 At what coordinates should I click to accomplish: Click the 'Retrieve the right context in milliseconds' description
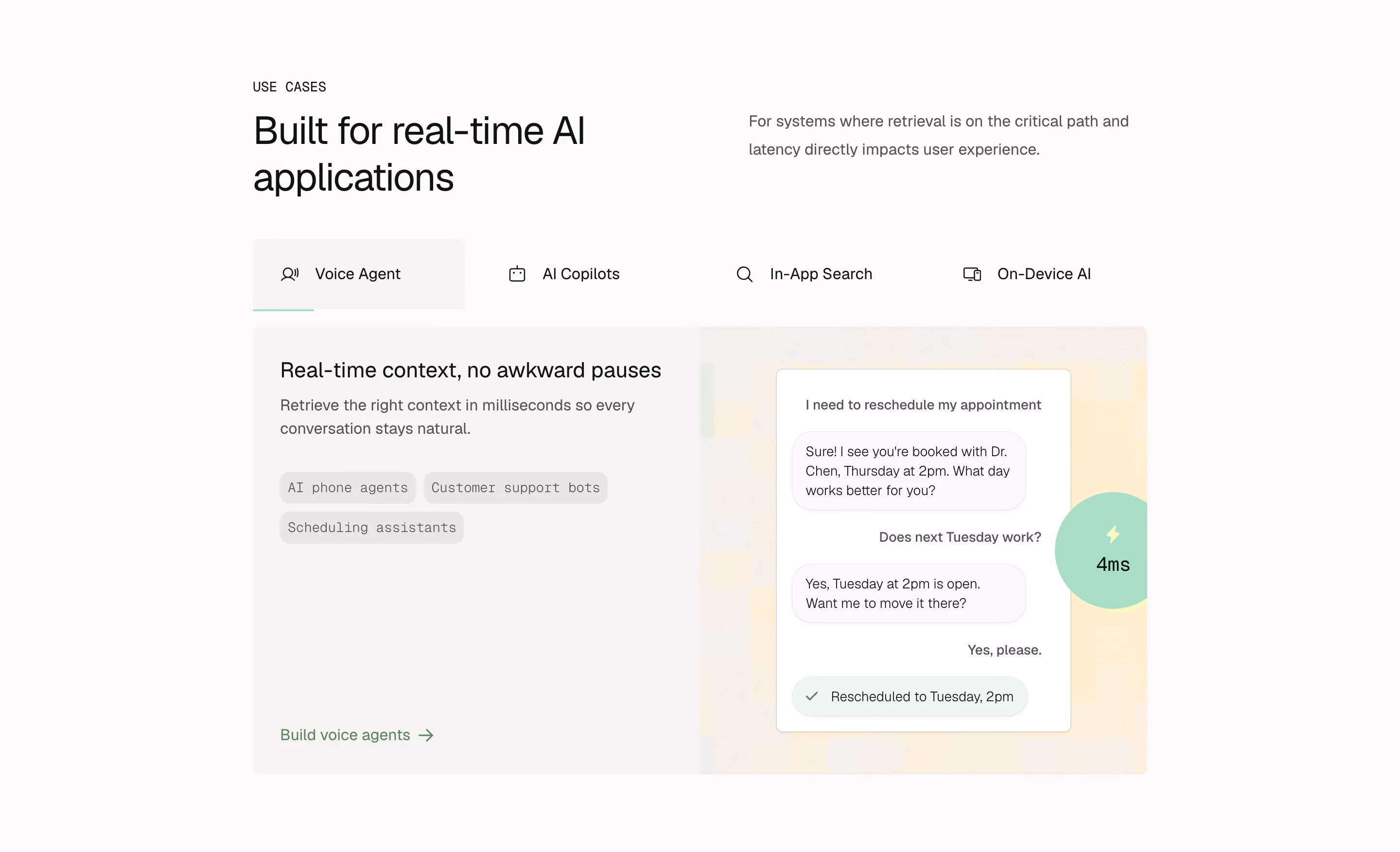pyautogui.click(x=457, y=417)
